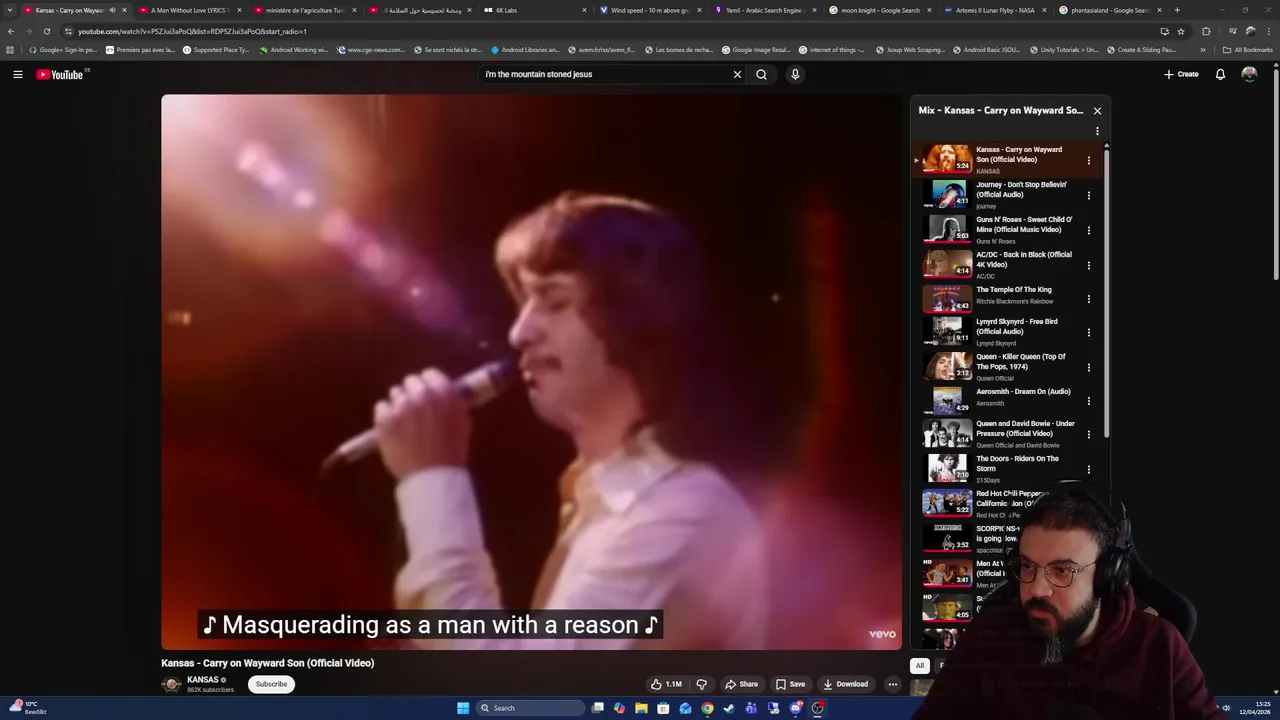Switch to Artemis II Lunar Flyby NASA tab
The image size is (1280, 720).
click(x=995, y=10)
